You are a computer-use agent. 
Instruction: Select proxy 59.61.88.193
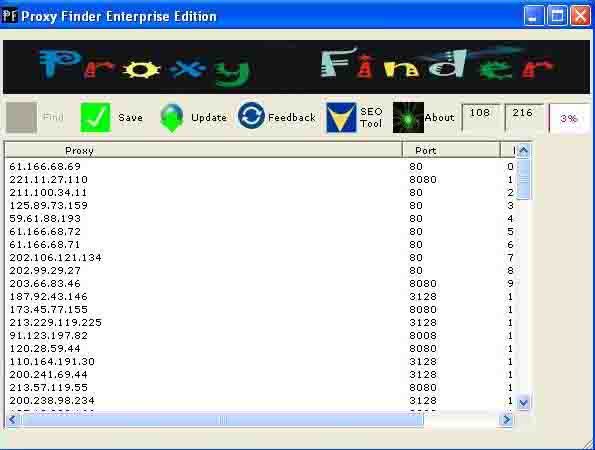(45, 219)
